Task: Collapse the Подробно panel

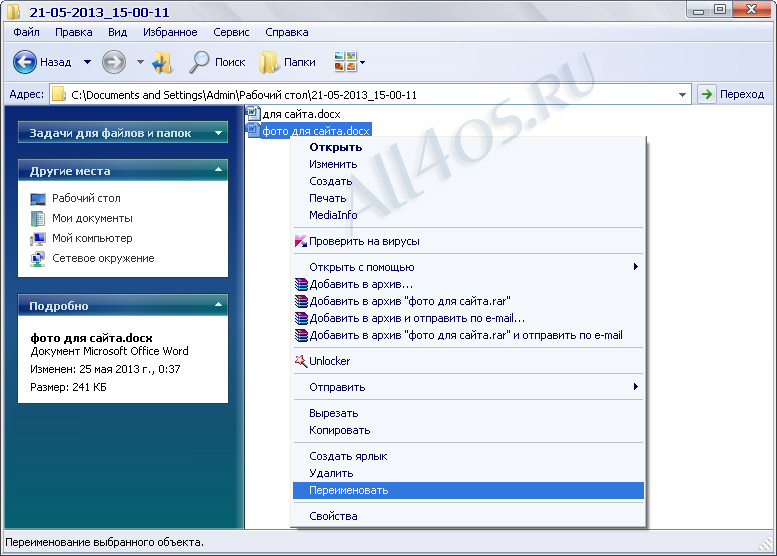Action: [218, 305]
